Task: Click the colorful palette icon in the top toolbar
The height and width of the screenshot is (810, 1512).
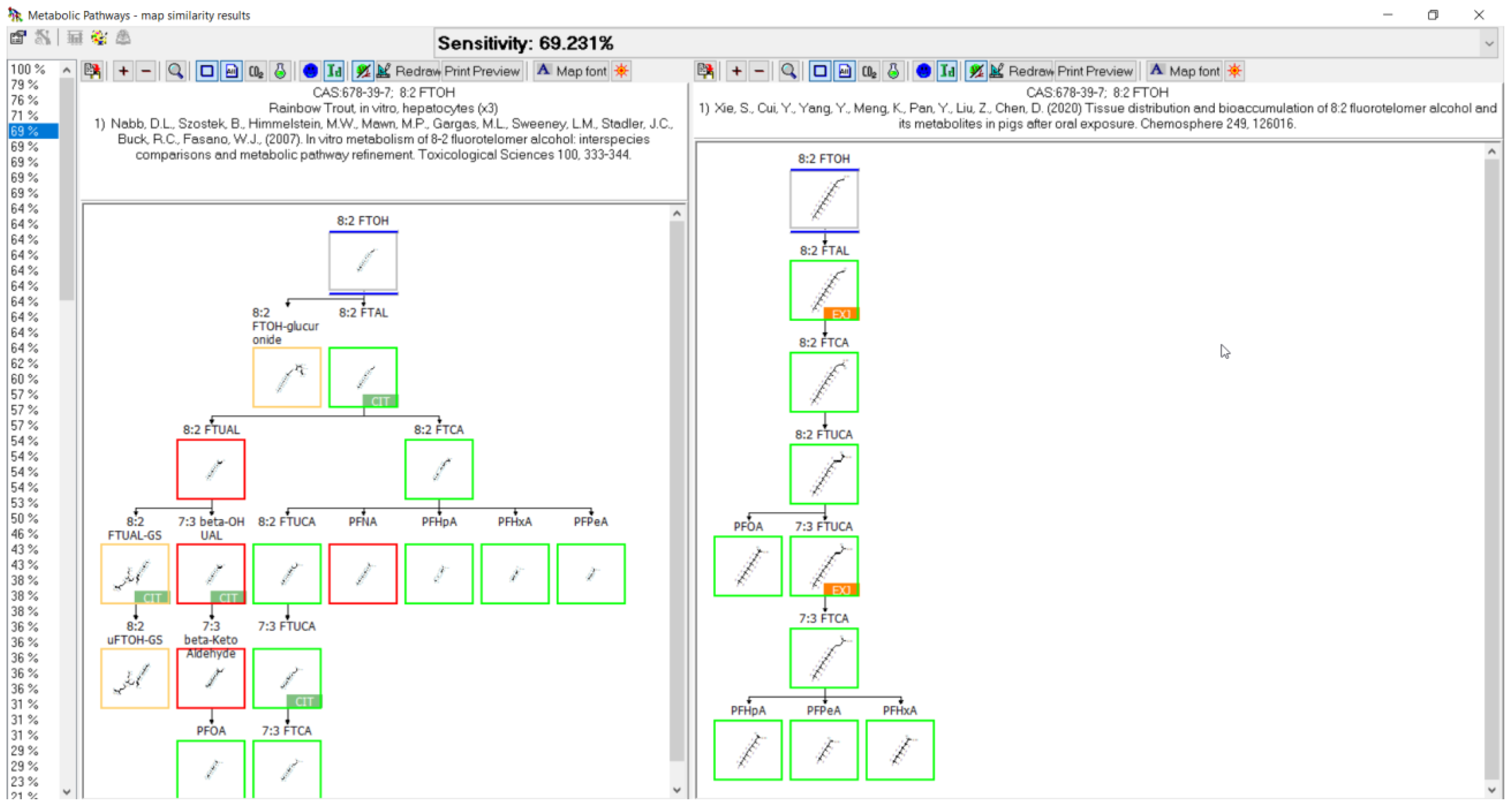Action: click(99, 38)
